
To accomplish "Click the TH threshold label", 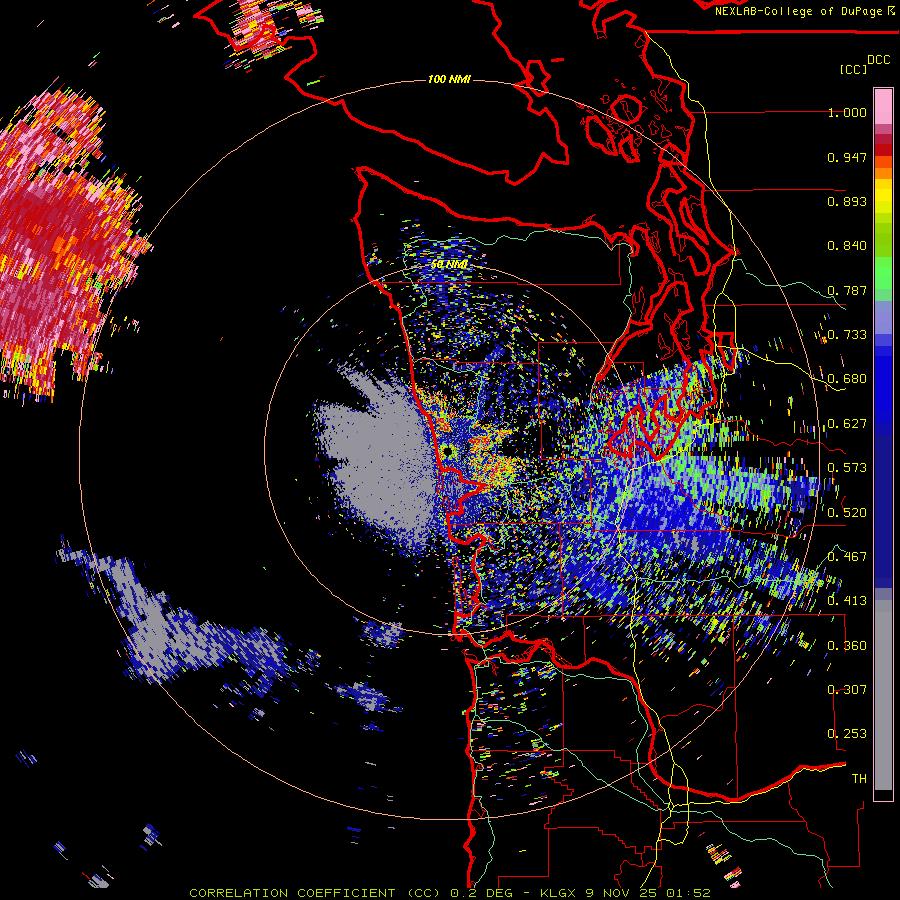I will [859, 778].
